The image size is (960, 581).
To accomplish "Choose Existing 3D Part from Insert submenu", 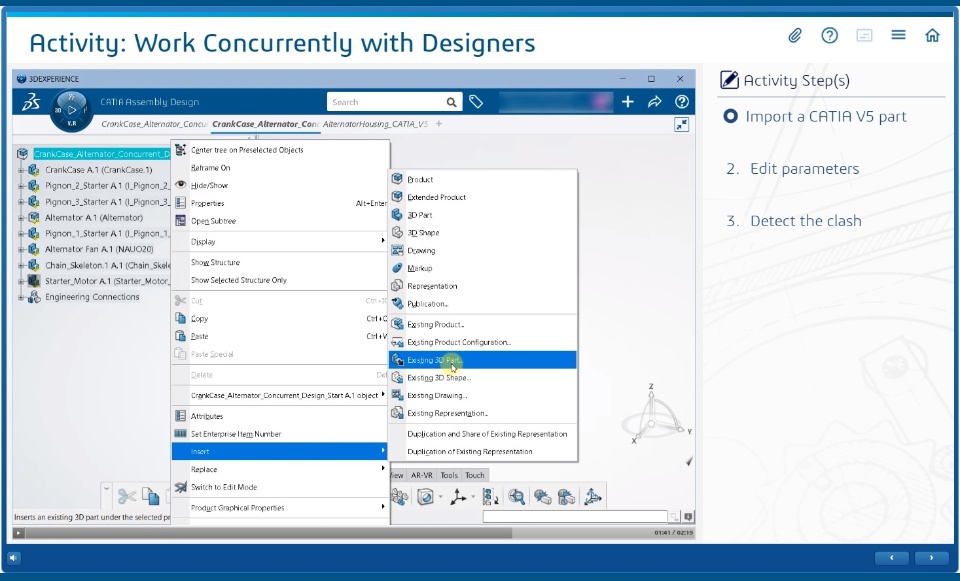I will (x=483, y=360).
